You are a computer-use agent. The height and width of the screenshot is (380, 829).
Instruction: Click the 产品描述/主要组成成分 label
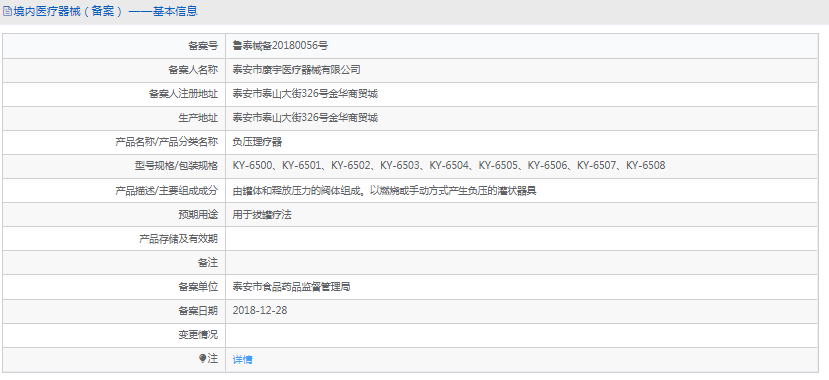pyautogui.click(x=166, y=191)
